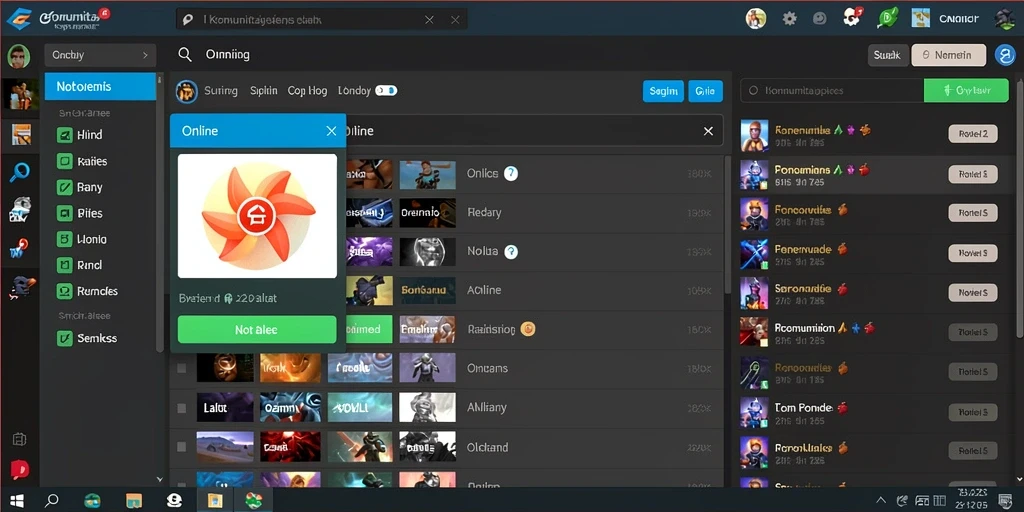Click the blue Sogim button
Viewport: 1024px width, 512px height.
point(663,91)
